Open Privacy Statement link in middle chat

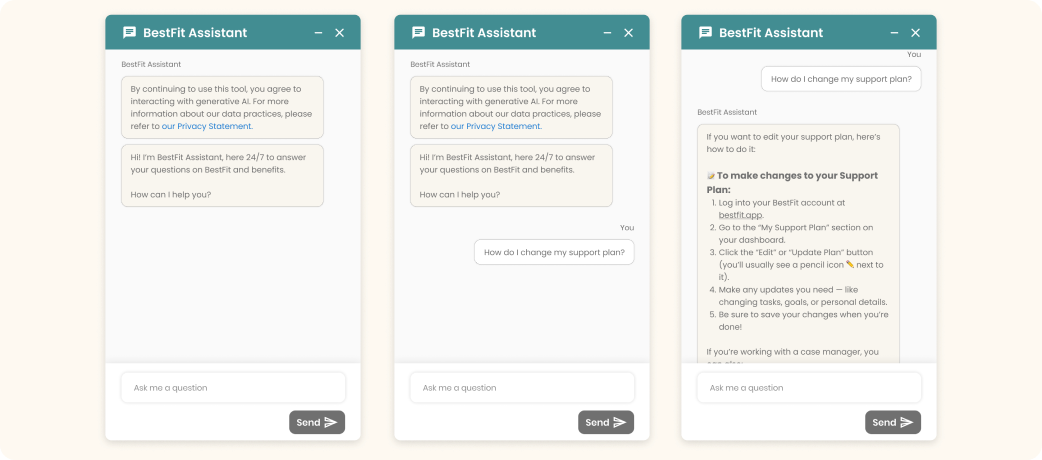click(x=496, y=126)
